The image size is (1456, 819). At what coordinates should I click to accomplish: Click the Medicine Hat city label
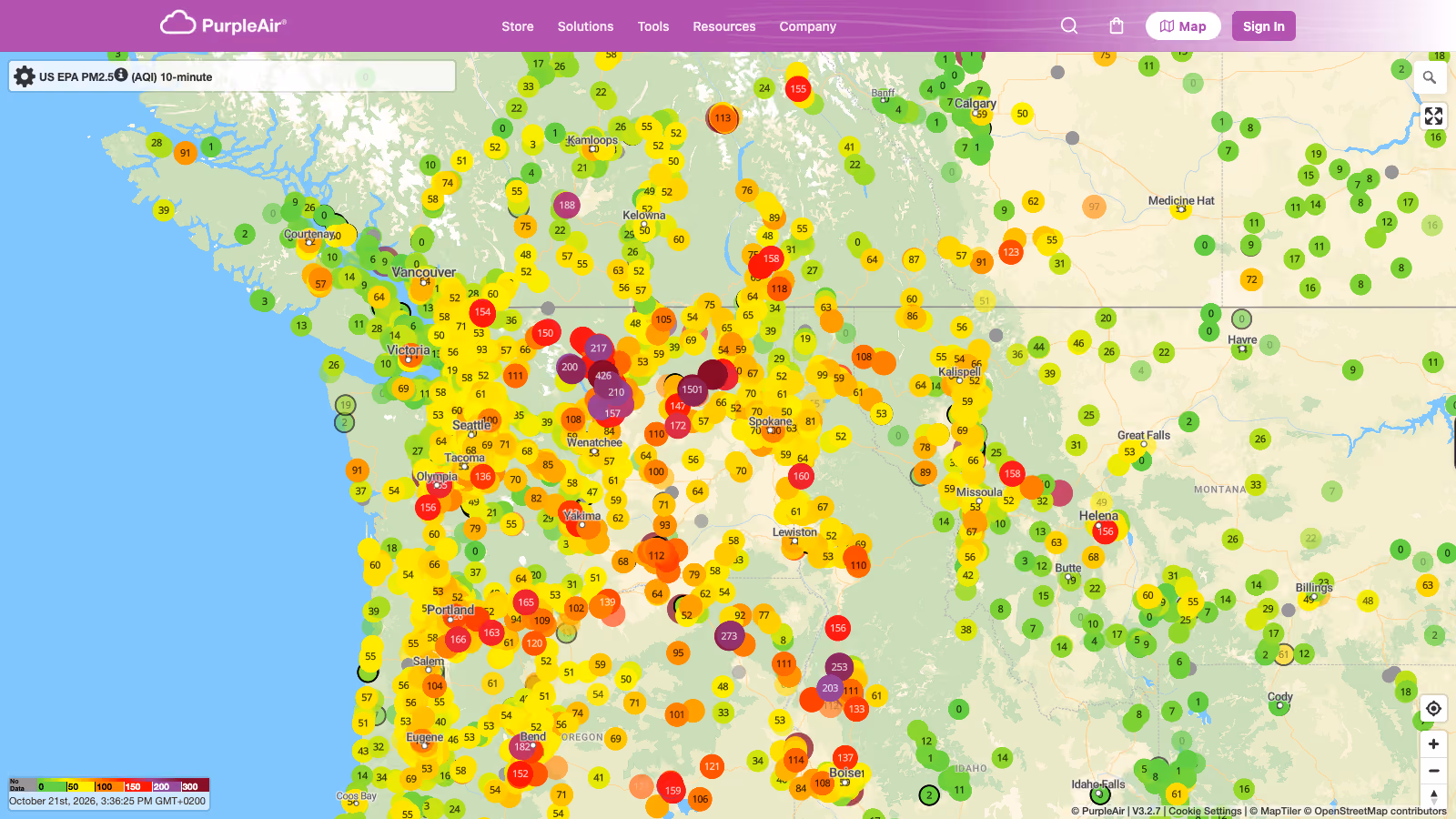click(x=1181, y=200)
